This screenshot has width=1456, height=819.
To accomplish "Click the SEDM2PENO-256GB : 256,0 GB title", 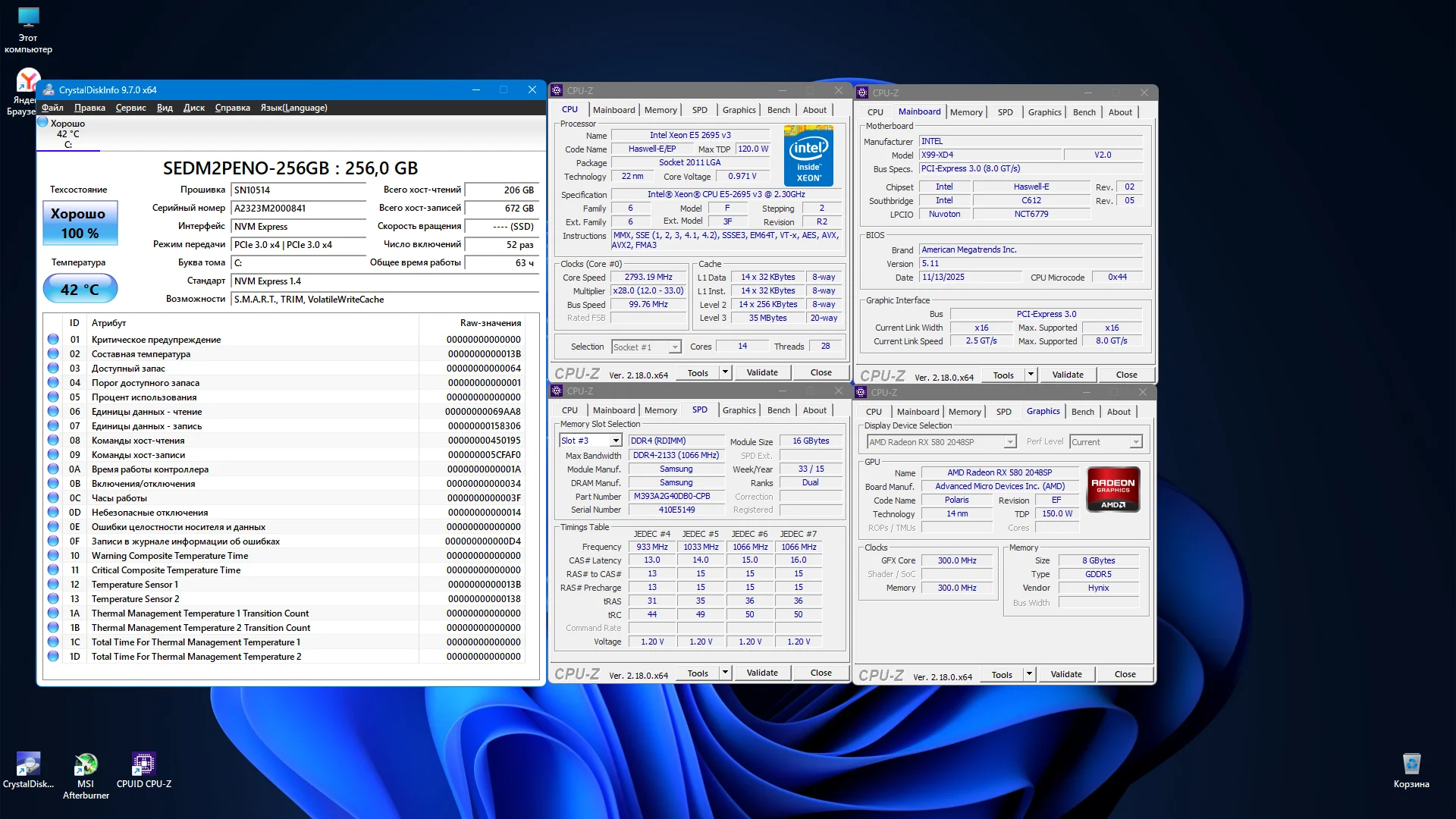I will click(290, 168).
